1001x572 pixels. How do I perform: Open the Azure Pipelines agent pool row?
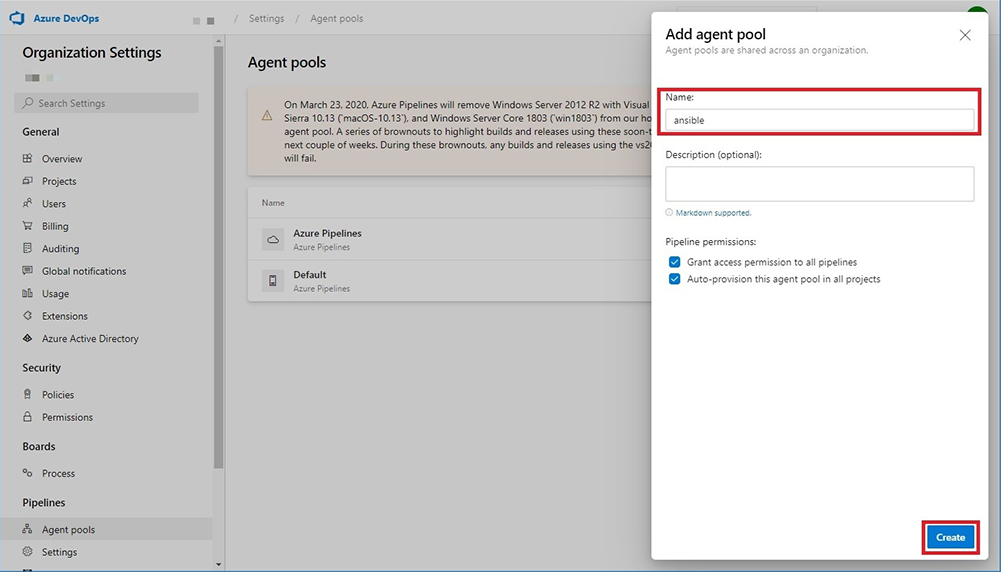[x=450, y=239]
